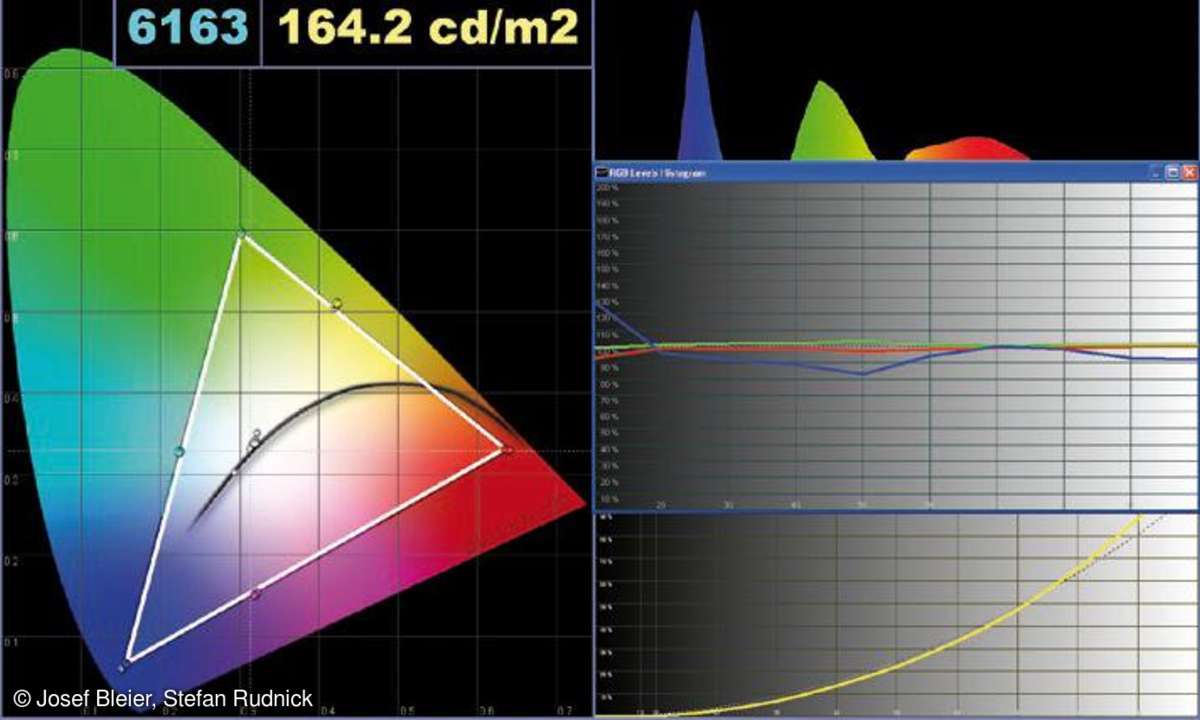Click the RGB Levels window title icon
Viewport: 1200px width, 720px height.
(x=602, y=173)
